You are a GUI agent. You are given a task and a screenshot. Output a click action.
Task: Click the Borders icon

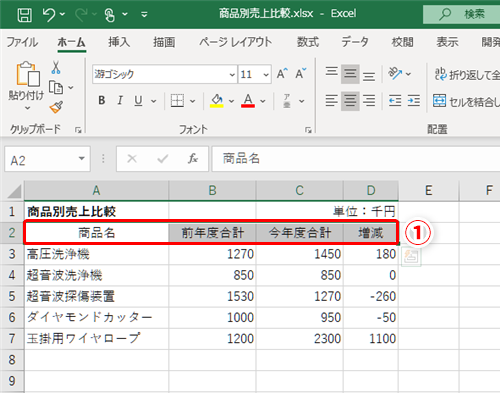[177, 100]
